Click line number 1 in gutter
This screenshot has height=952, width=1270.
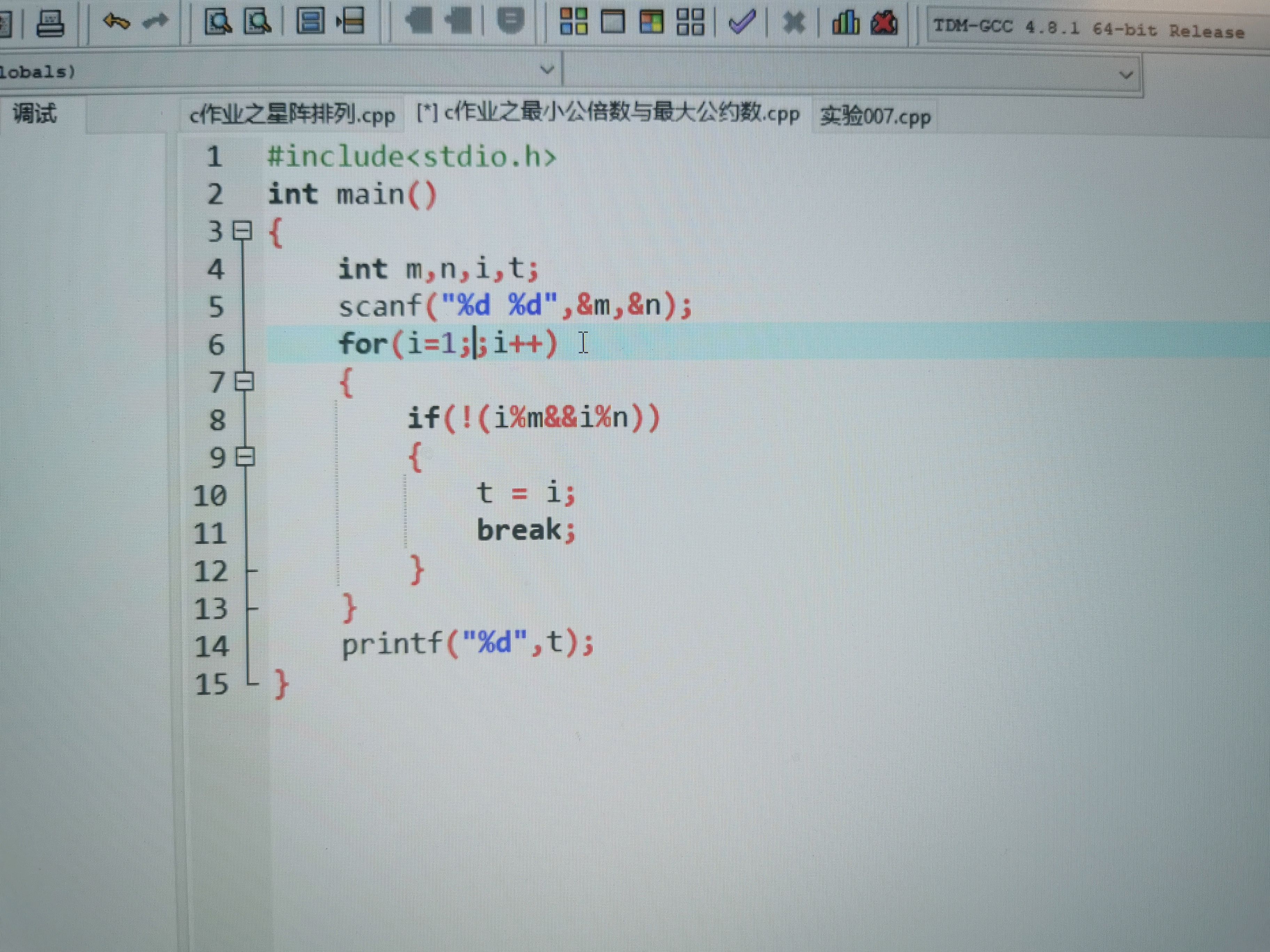coord(214,157)
